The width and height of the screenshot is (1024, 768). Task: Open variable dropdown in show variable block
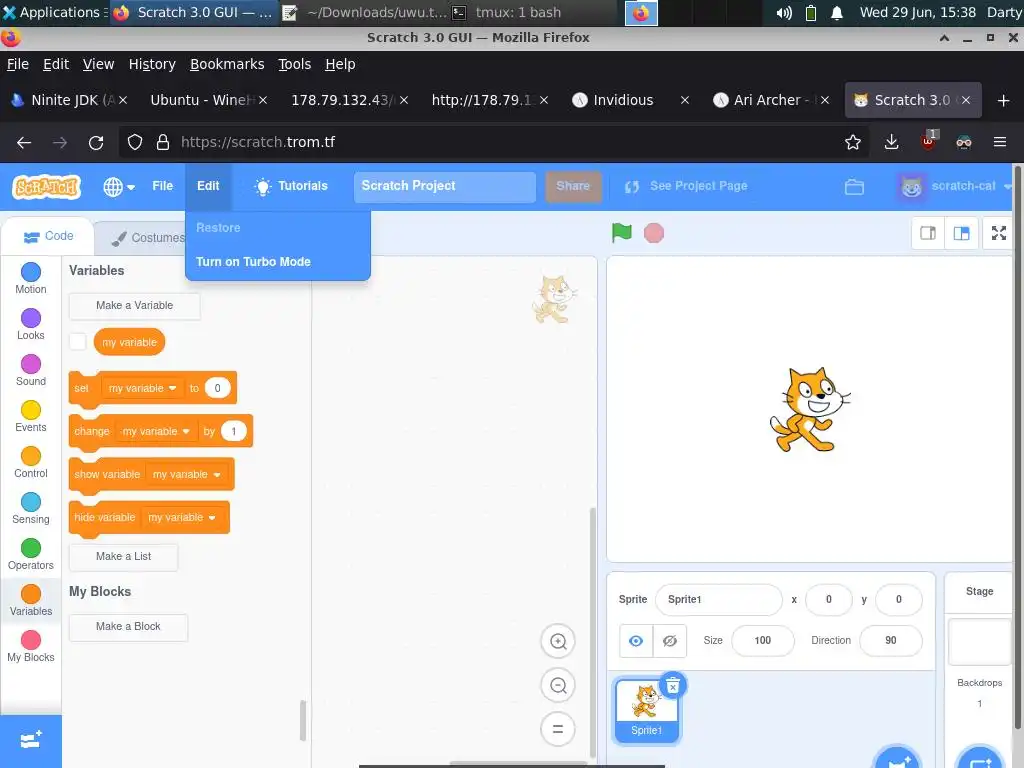point(186,474)
